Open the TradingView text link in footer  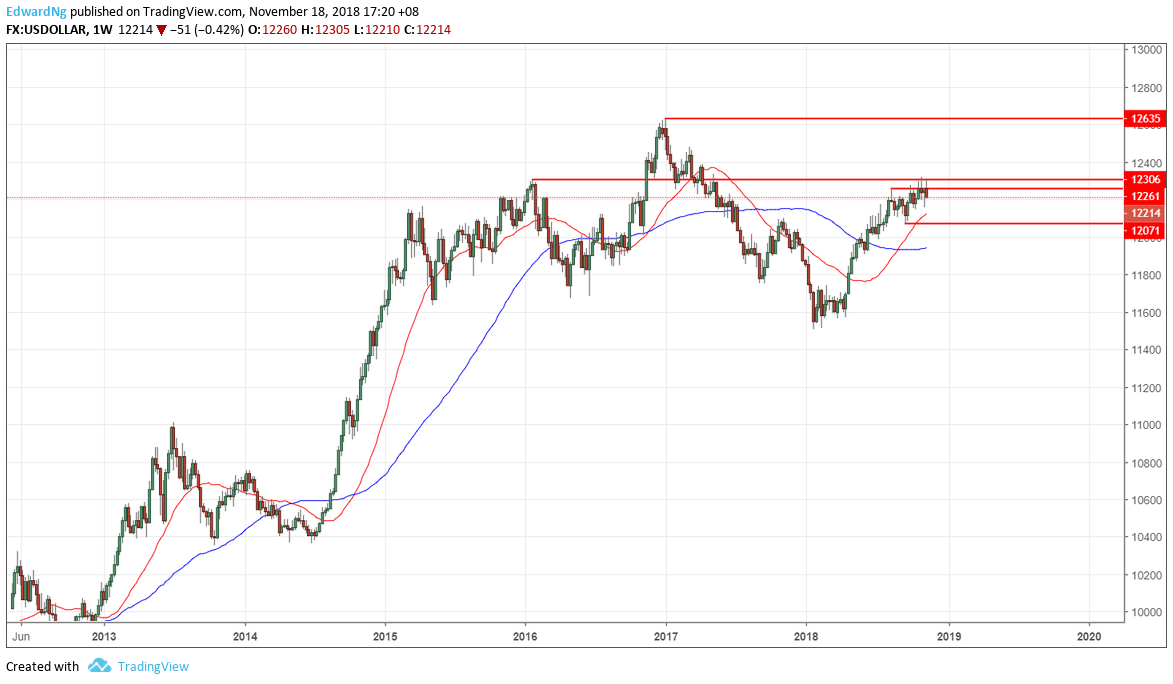pyautogui.click(x=153, y=666)
